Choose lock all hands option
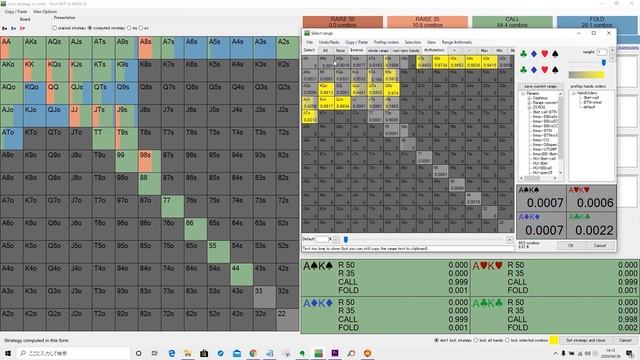640x360 pixels. pos(476,340)
